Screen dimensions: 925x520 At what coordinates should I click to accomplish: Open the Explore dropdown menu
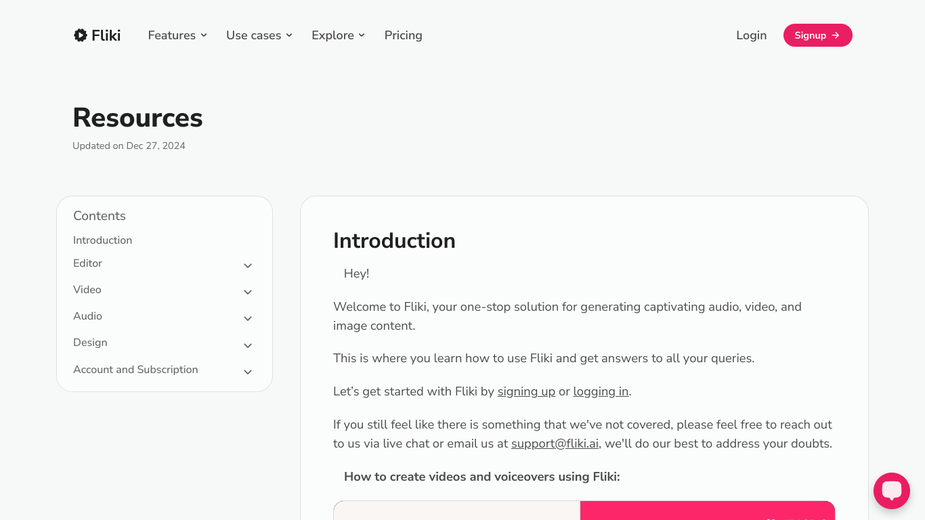[338, 35]
